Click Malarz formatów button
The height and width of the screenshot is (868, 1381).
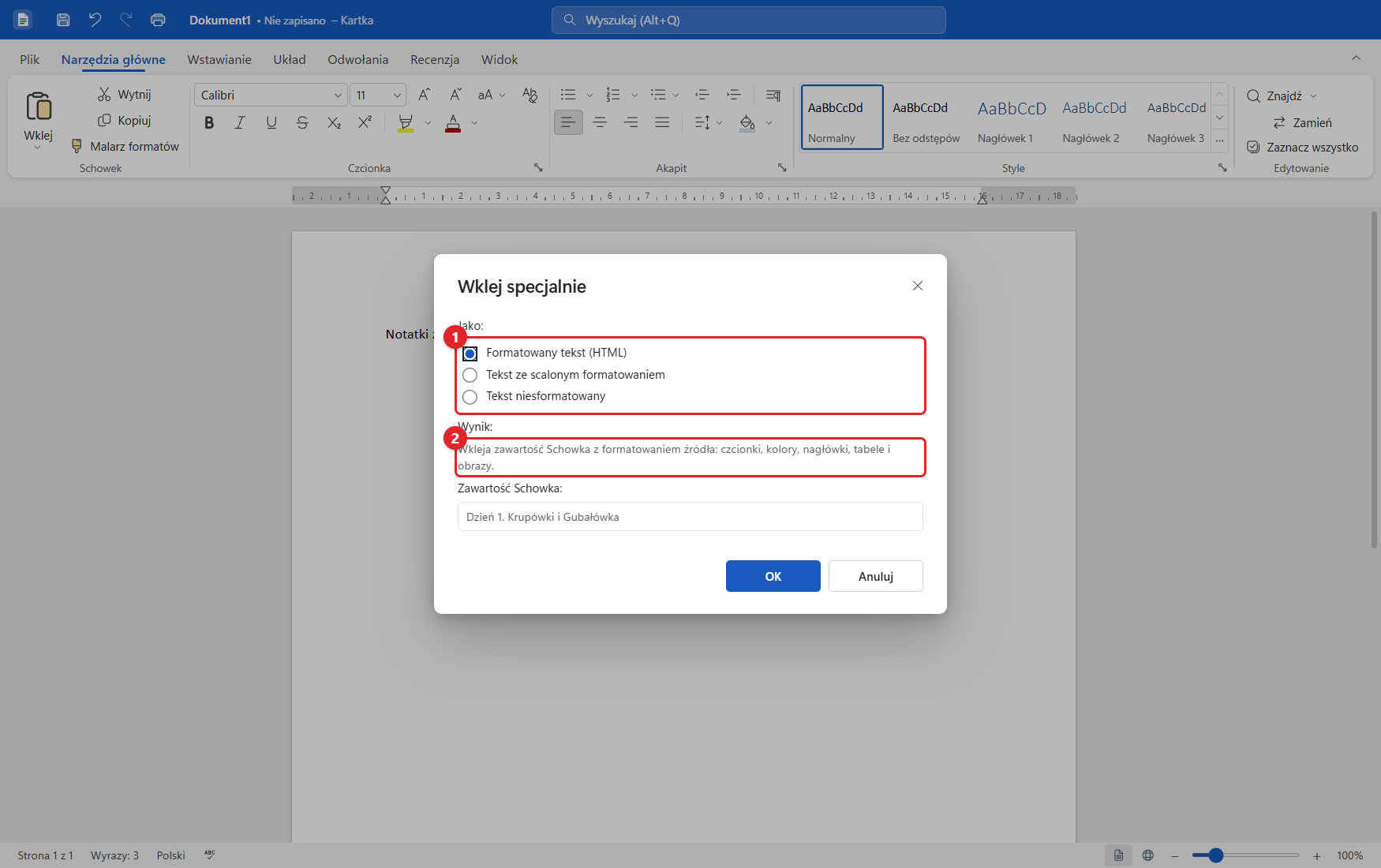(x=125, y=147)
